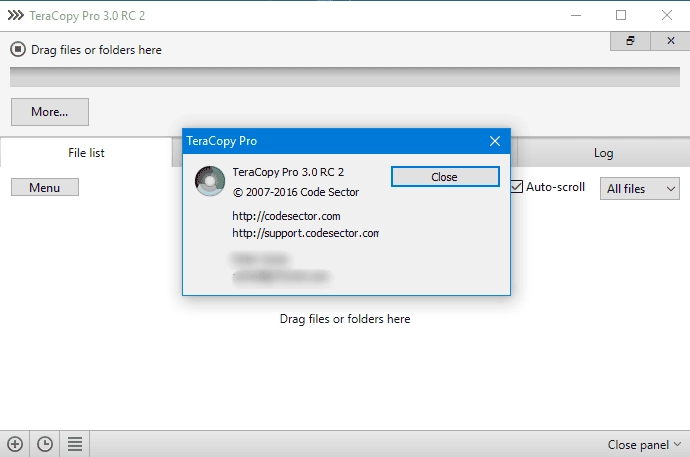Open the list lines icon in bottom bar
690x457 pixels.
pyautogui.click(x=75, y=444)
